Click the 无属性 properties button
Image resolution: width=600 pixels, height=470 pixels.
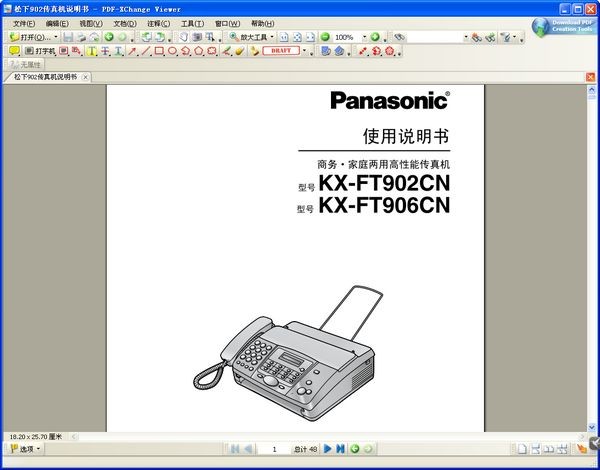(25, 64)
